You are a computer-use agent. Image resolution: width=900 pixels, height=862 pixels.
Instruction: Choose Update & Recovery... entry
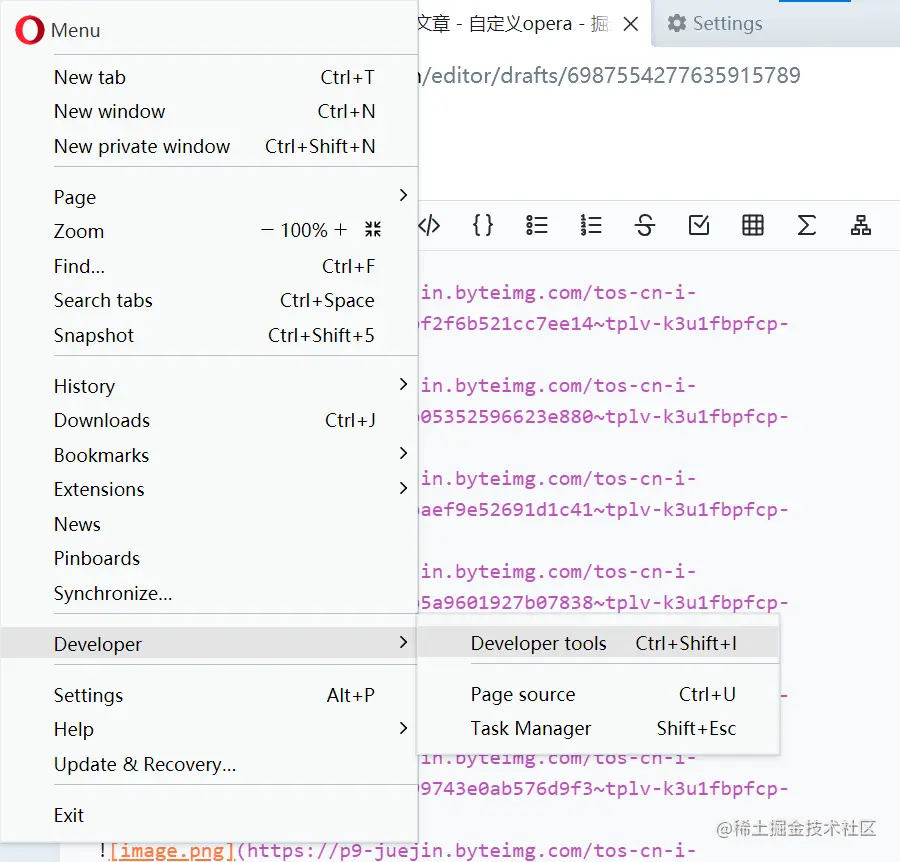point(210,764)
